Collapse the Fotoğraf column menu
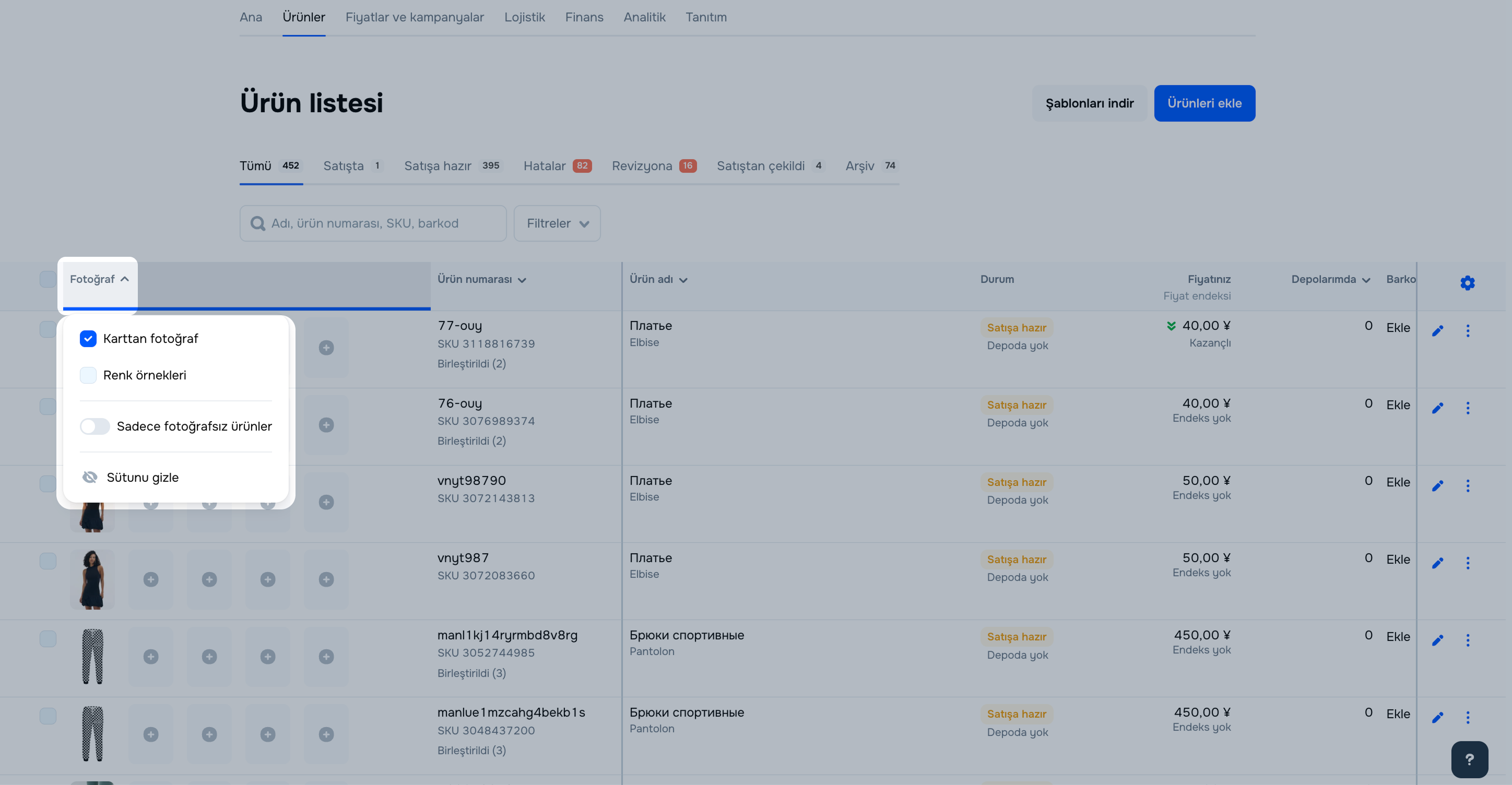 [99, 279]
